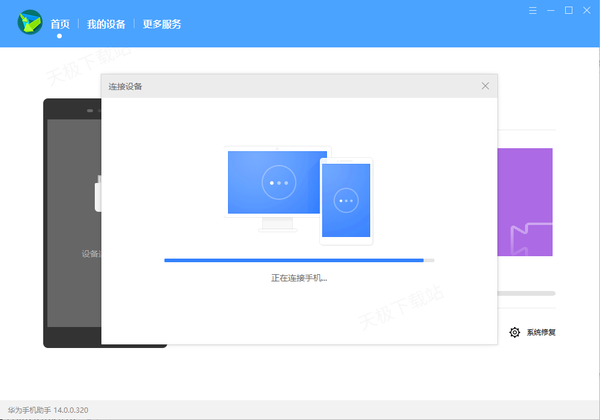Switch to the 首页 tab

click(x=60, y=23)
